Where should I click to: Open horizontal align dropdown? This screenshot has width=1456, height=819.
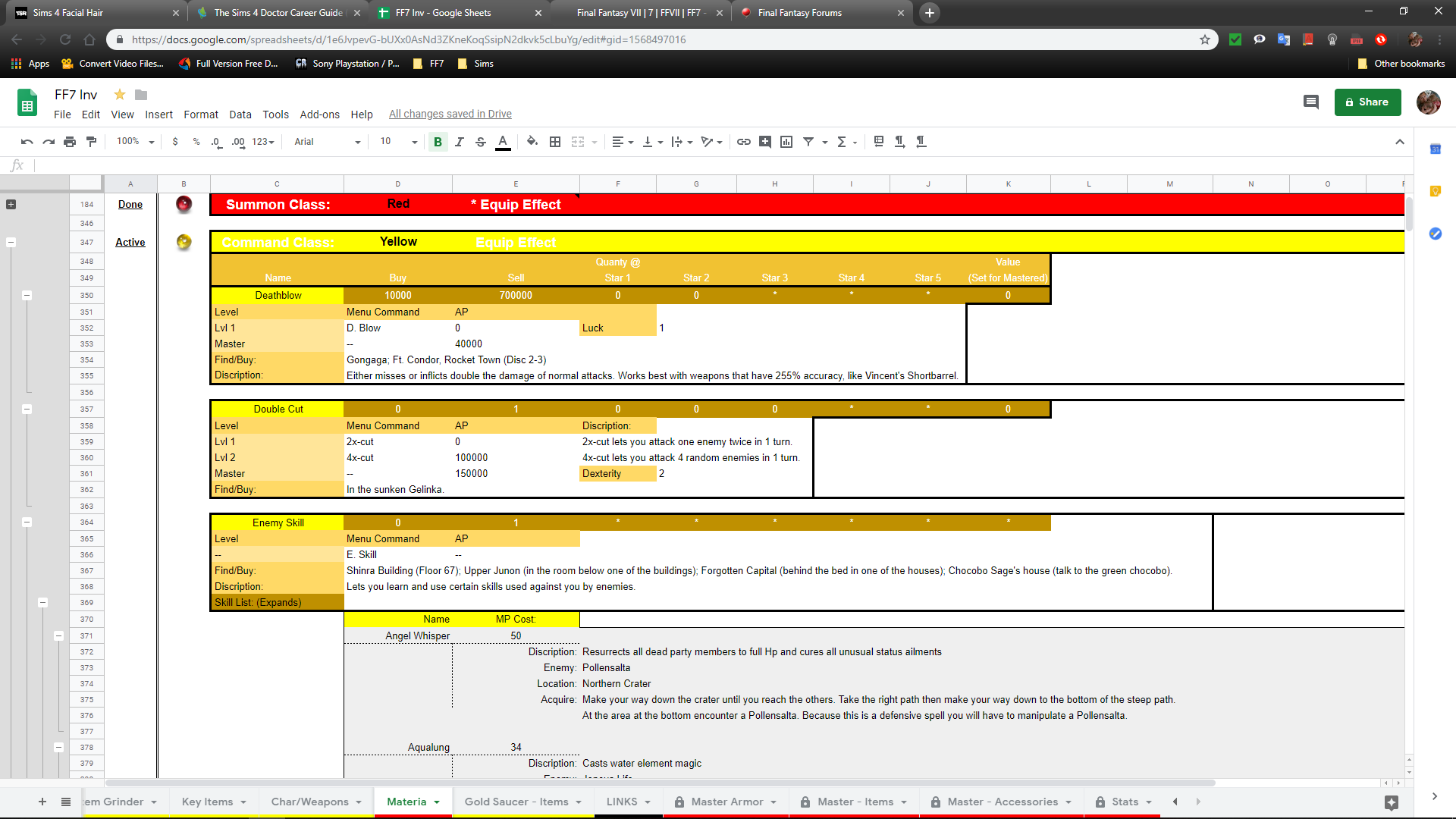click(x=623, y=142)
